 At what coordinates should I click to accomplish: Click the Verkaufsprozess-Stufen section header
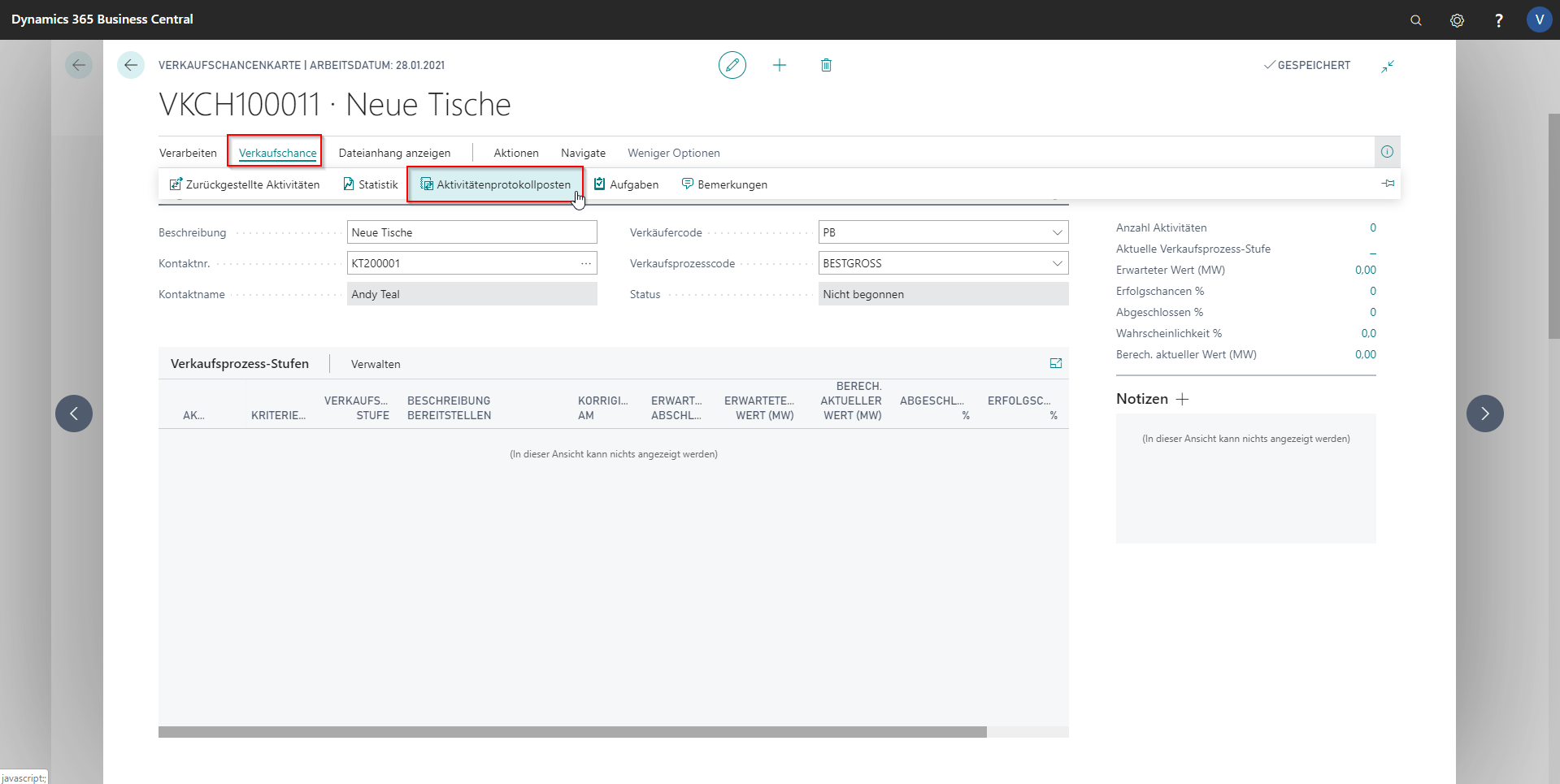tap(240, 363)
